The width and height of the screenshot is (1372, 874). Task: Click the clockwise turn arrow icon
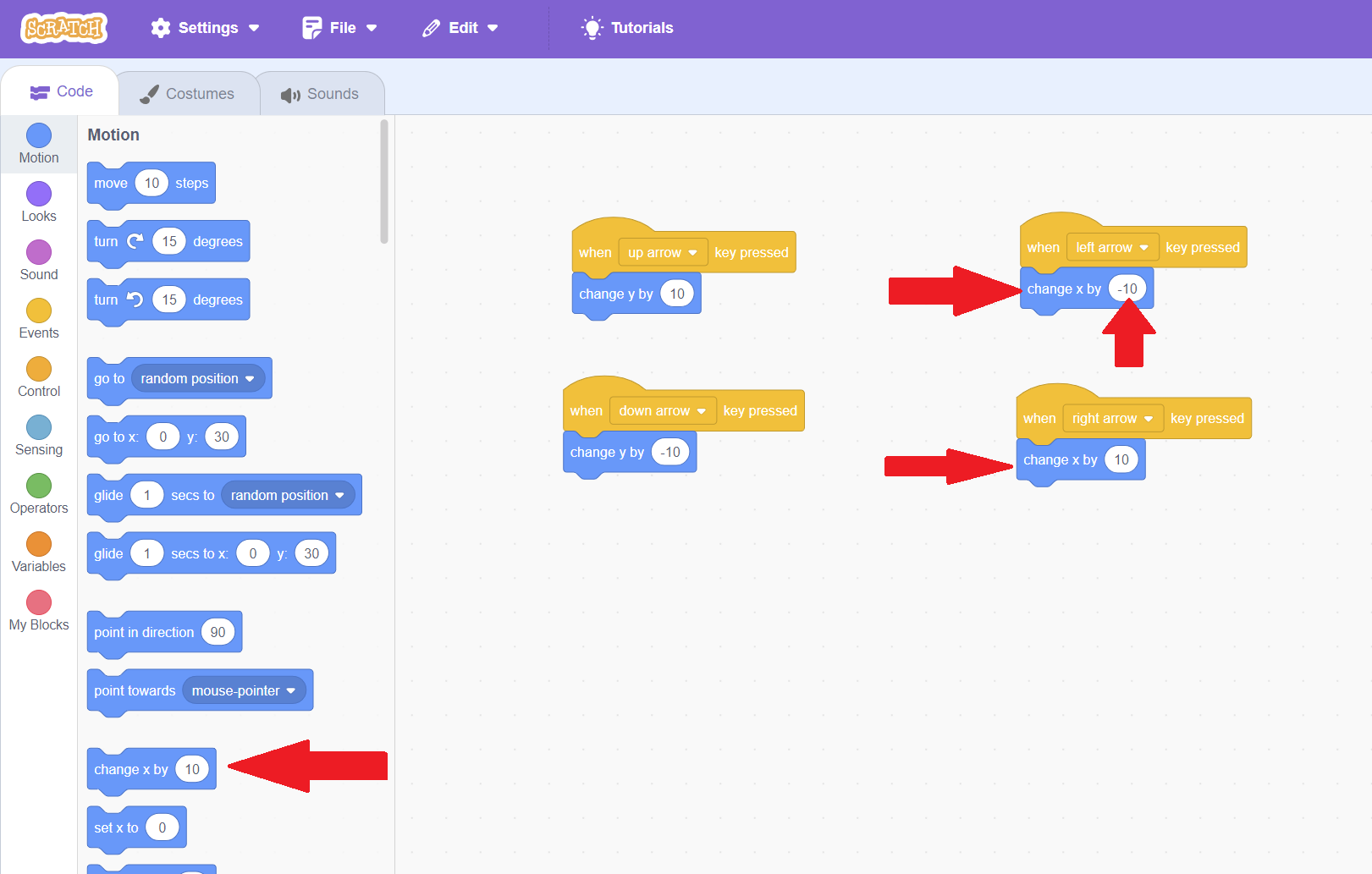point(135,241)
